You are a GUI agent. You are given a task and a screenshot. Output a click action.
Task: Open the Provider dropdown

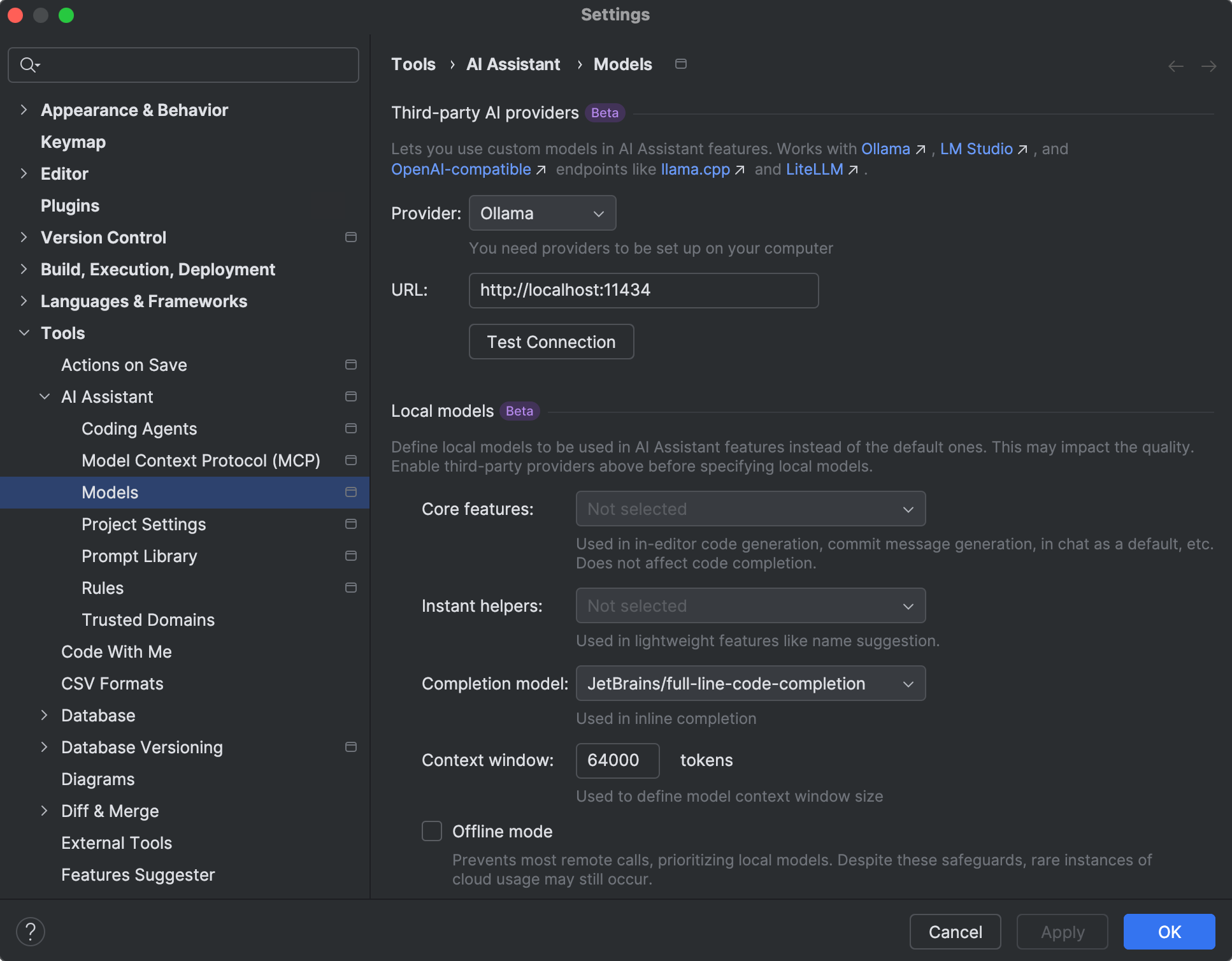pos(542,213)
